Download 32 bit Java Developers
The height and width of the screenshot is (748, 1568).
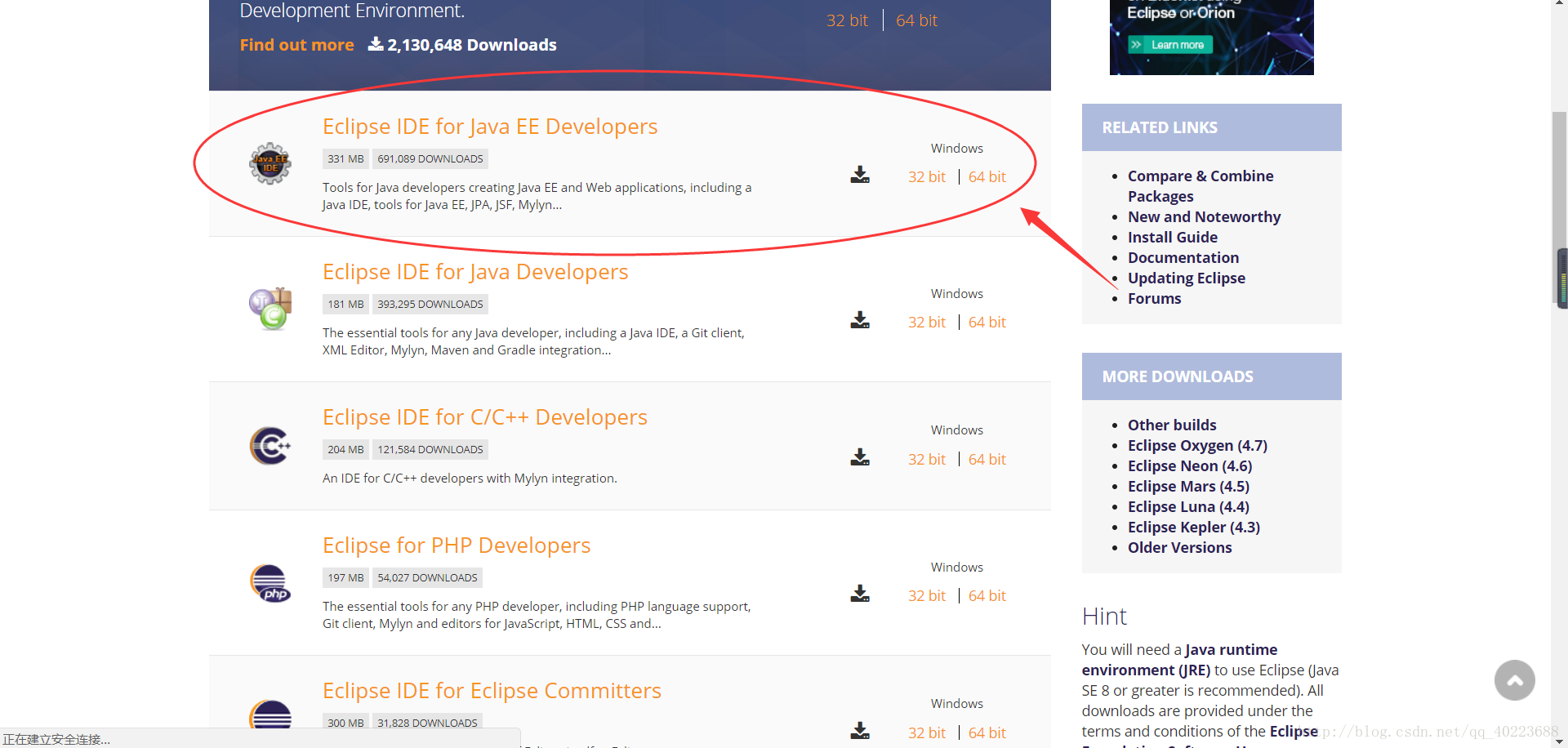[927, 323]
